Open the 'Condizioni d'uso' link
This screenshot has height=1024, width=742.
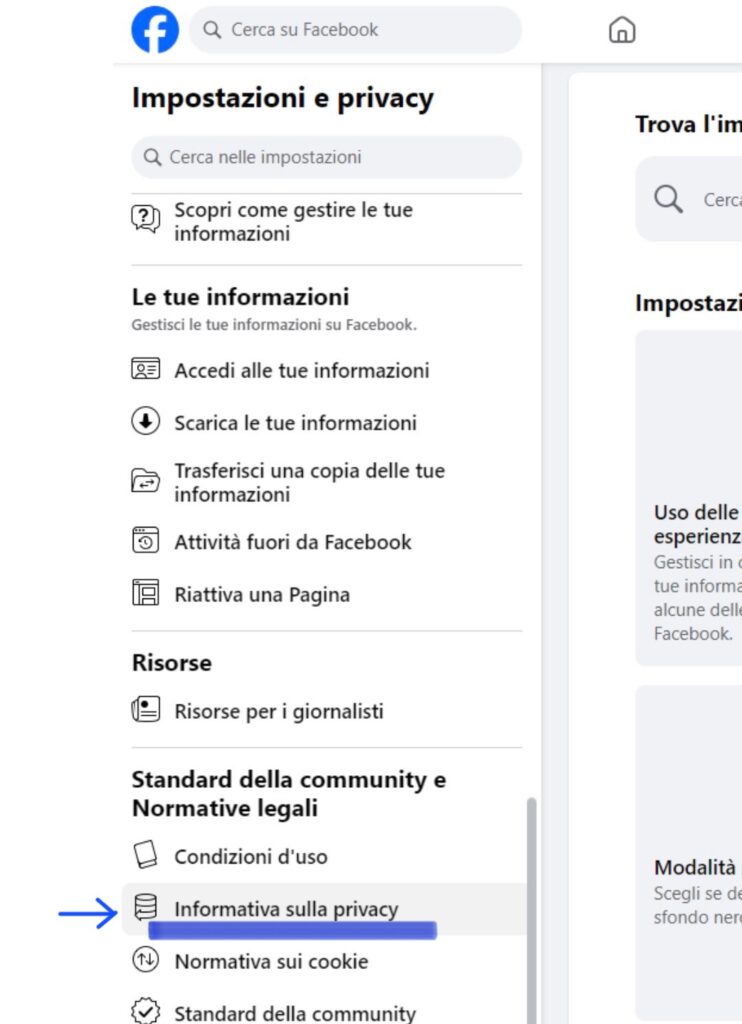pos(250,856)
